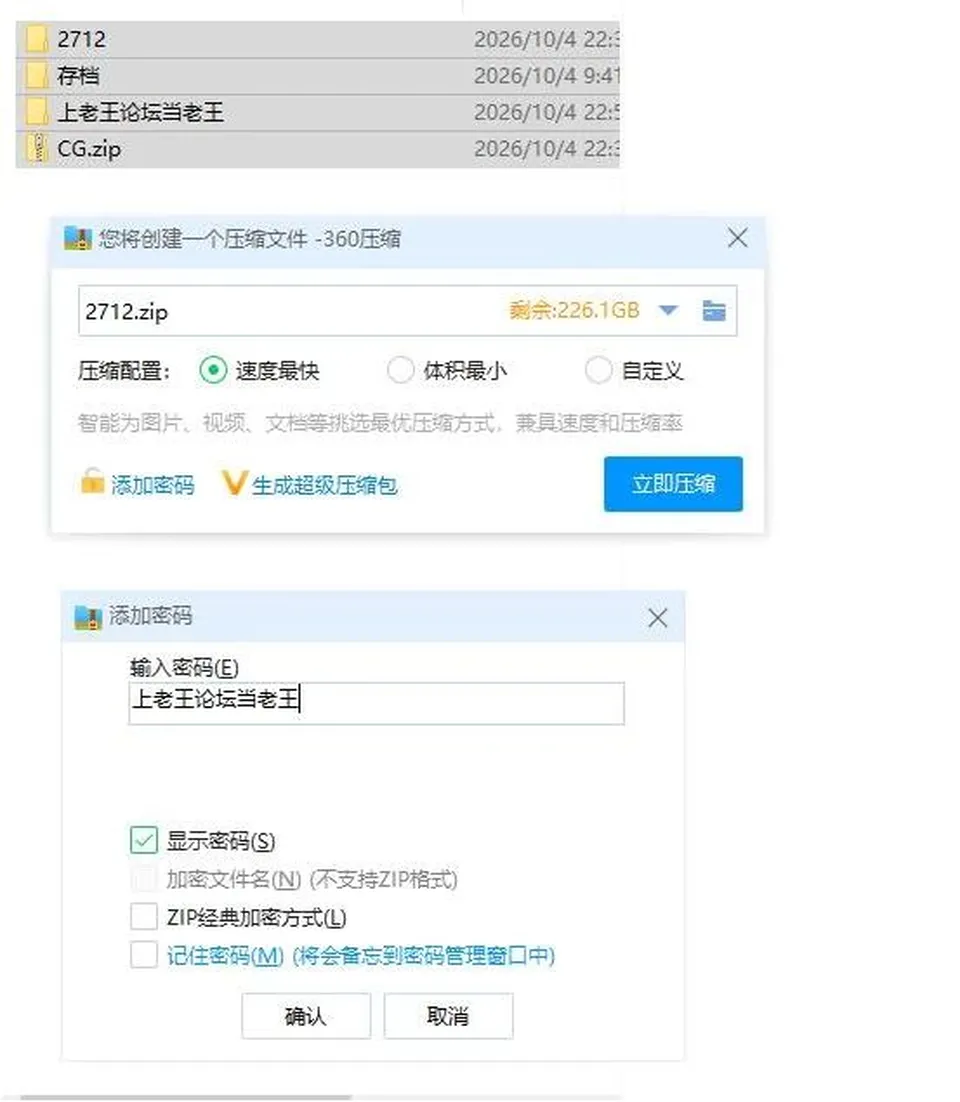Click the horizontal scrollbar at the bottom

[x=186, y=1096]
